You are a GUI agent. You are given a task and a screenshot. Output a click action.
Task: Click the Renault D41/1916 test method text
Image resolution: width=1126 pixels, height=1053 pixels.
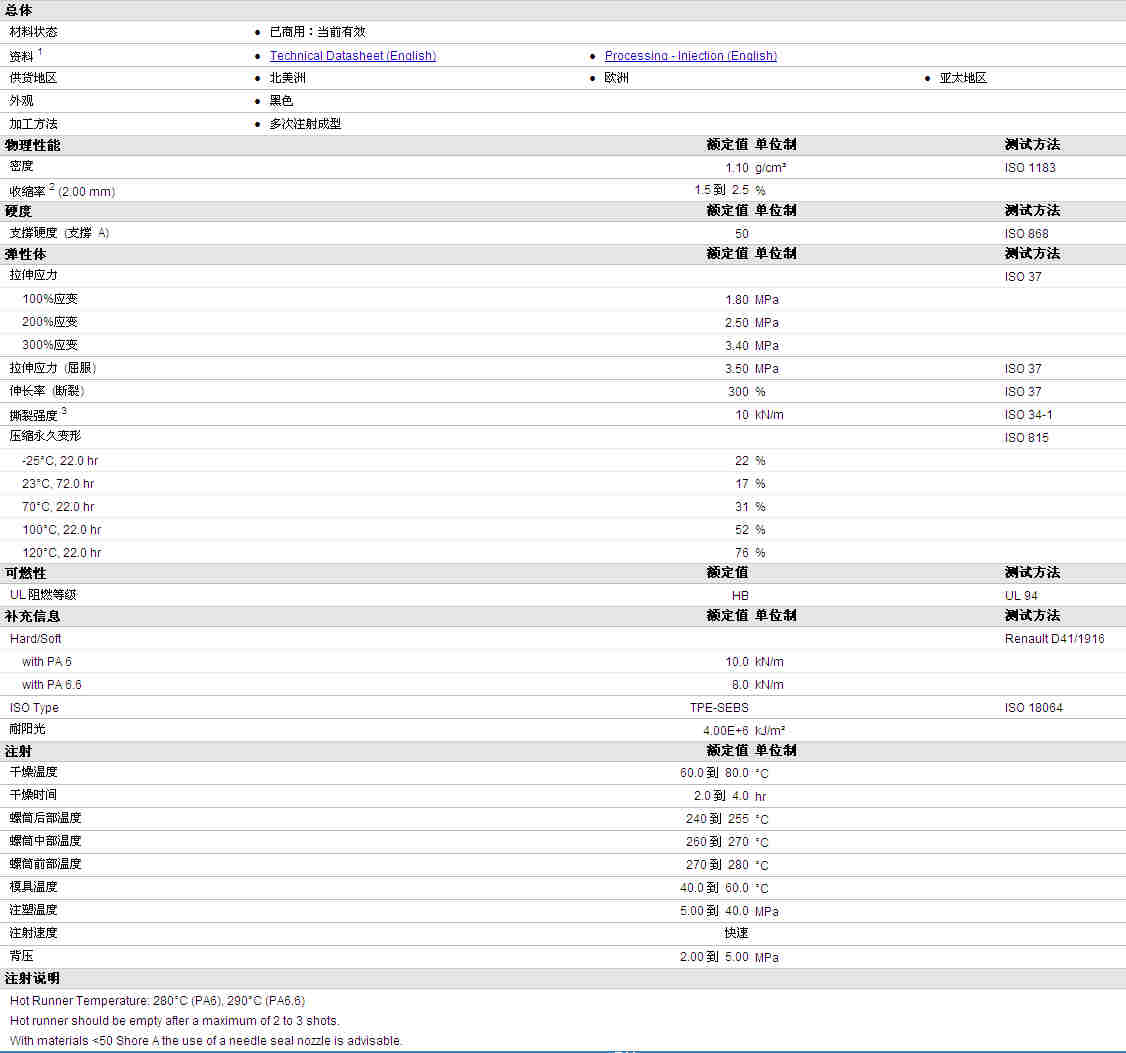coord(1054,639)
